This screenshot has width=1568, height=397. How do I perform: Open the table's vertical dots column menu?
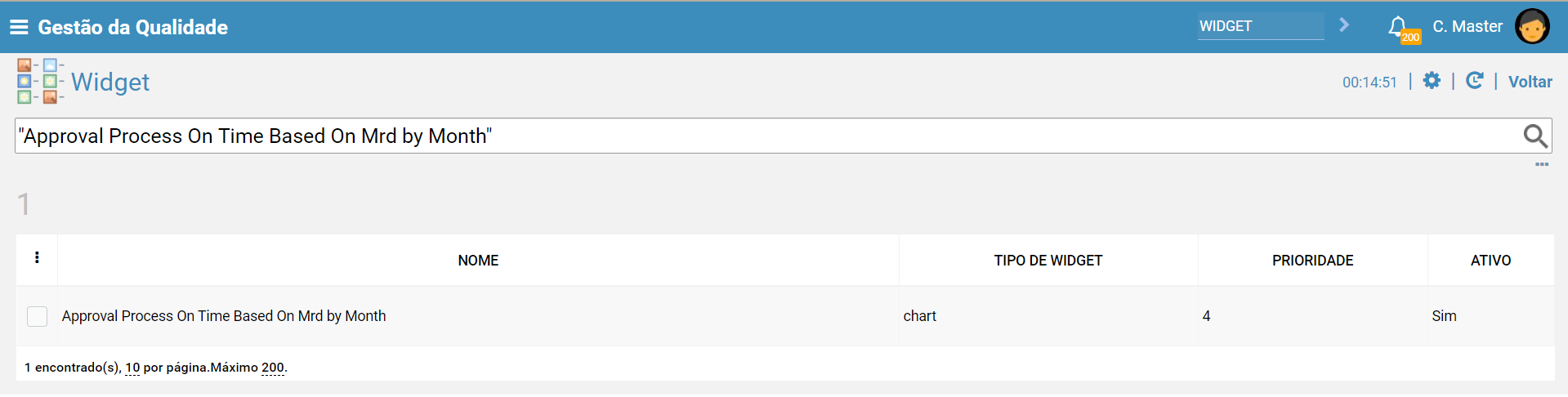tap(37, 258)
